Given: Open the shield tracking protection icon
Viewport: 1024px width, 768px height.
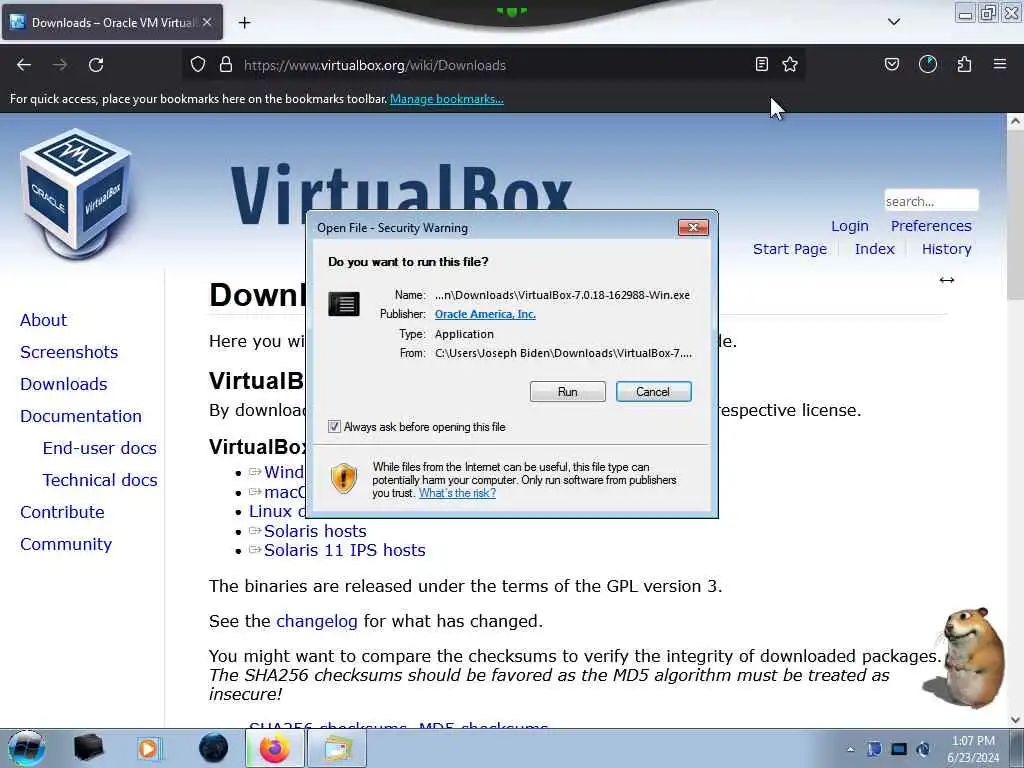Looking at the screenshot, I should click(x=198, y=64).
